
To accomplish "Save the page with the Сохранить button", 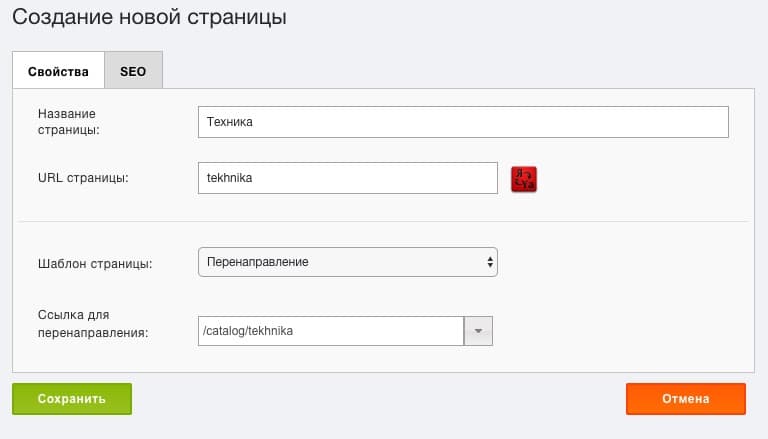I will pos(72,399).
